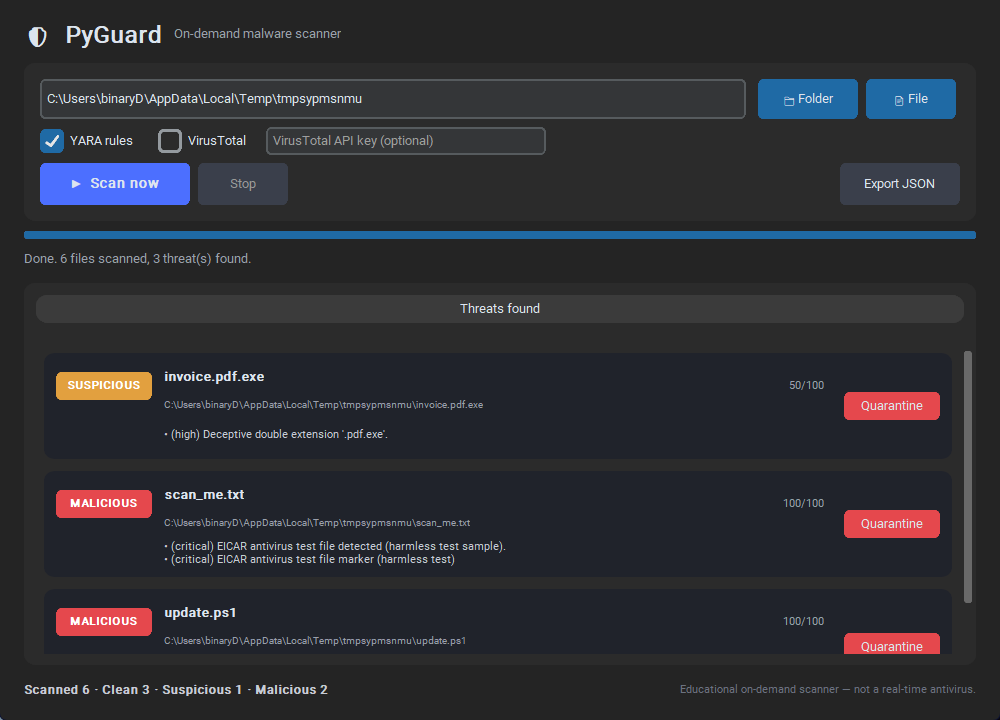This screenshot has width=1000, height=720.
Task: Click the MALICIOUS badge for update.ps1
Action: (104, 621)
